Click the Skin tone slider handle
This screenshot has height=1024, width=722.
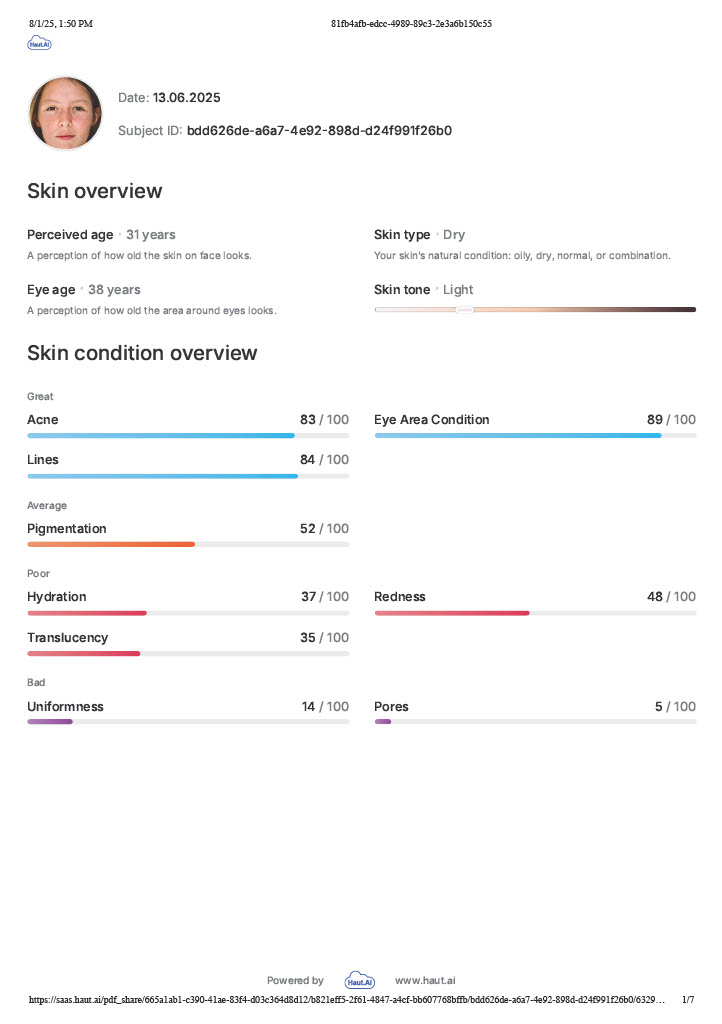click(x=464, y=310)
